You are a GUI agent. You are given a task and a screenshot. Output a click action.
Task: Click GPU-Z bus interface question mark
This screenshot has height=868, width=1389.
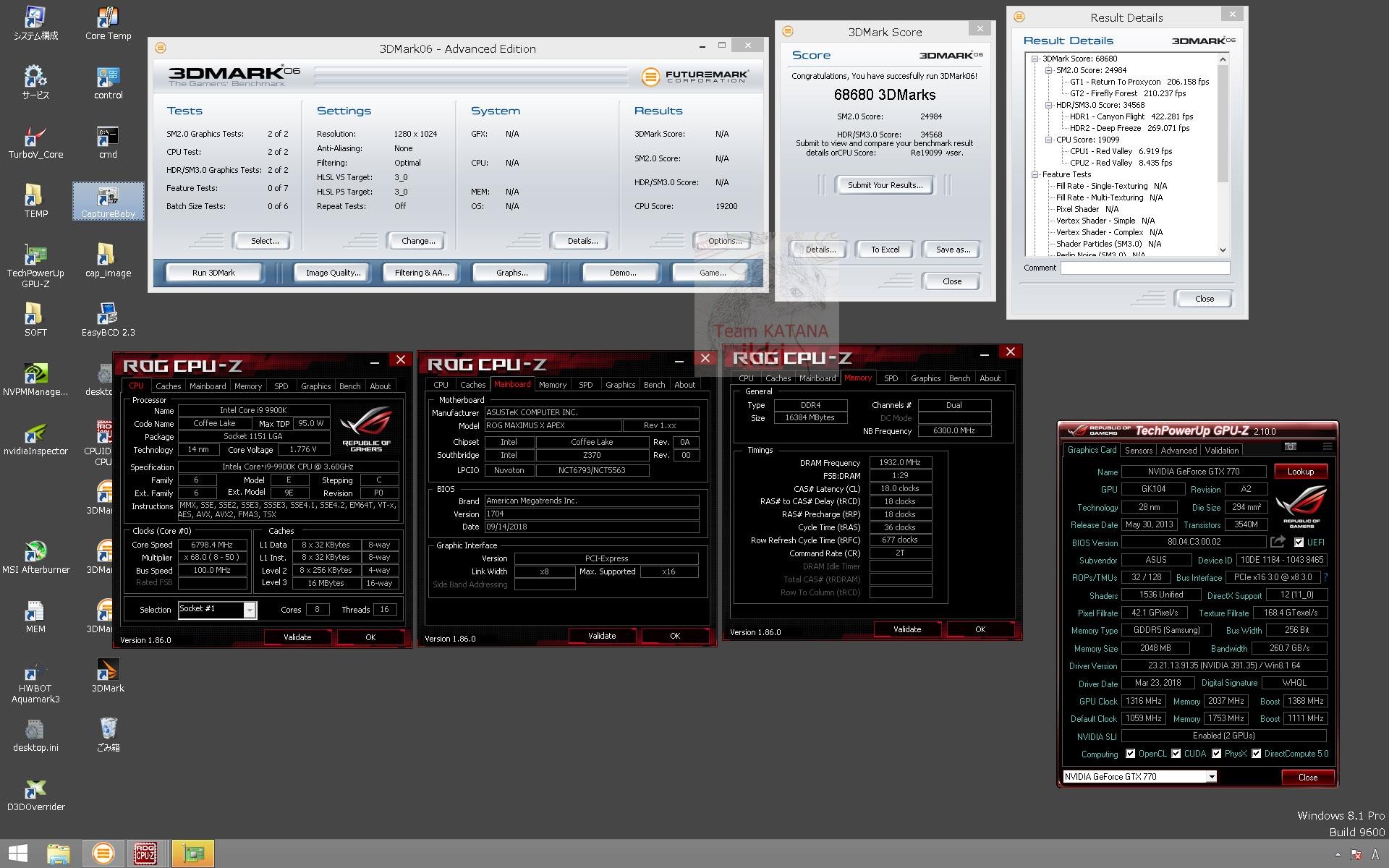point(1325,577)
